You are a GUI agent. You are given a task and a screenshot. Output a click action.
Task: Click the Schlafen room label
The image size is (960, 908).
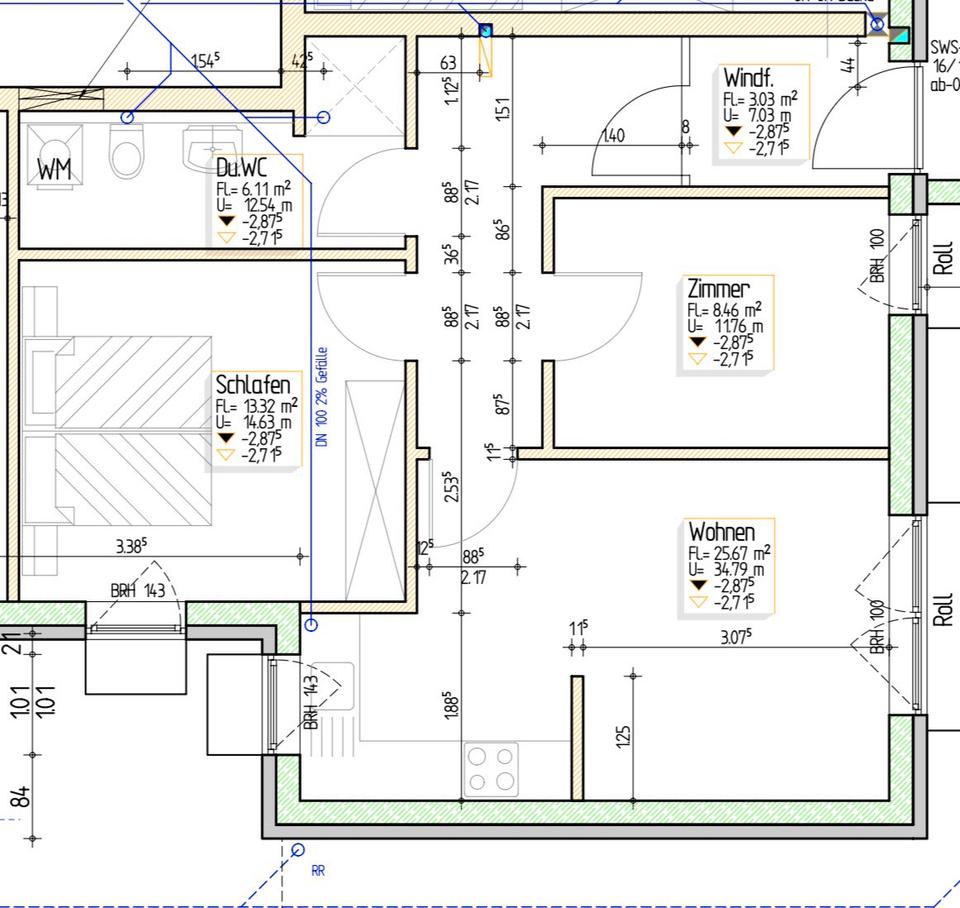(253, 385)
